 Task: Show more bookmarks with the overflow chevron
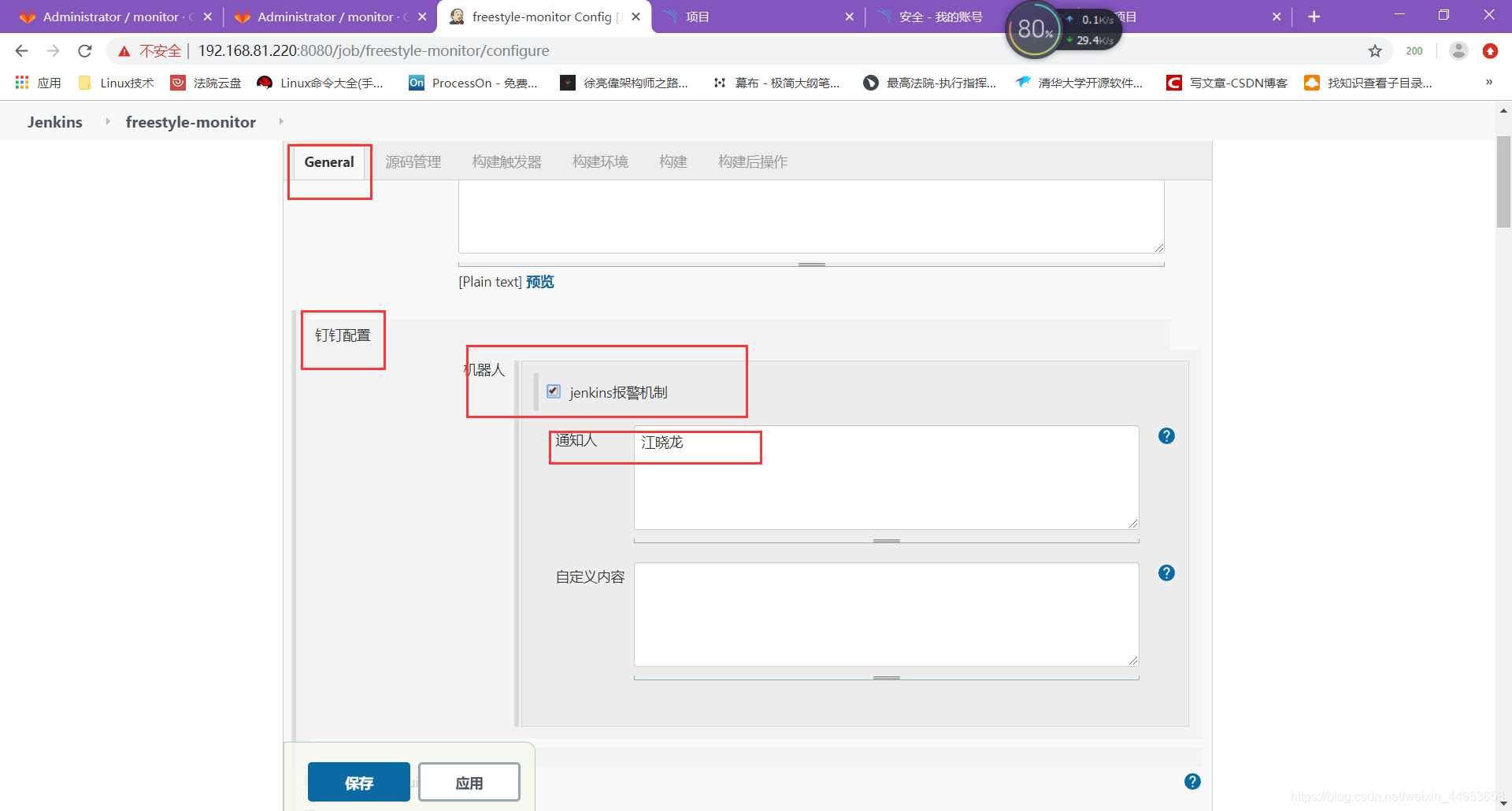[1488, 82]
